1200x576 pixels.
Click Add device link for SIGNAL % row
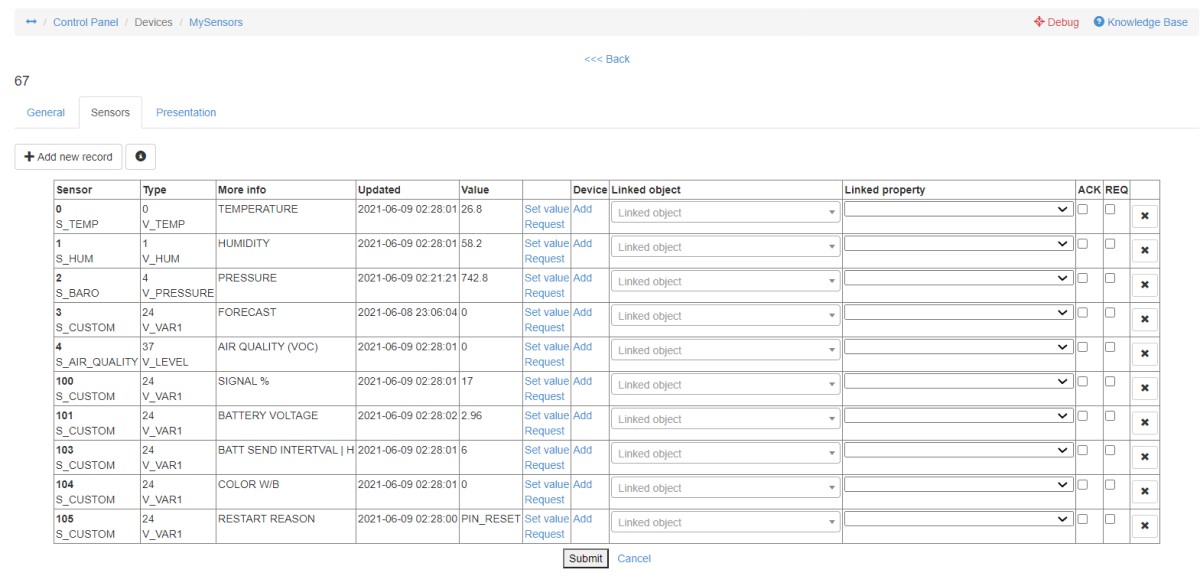click(x=583, y=381)
